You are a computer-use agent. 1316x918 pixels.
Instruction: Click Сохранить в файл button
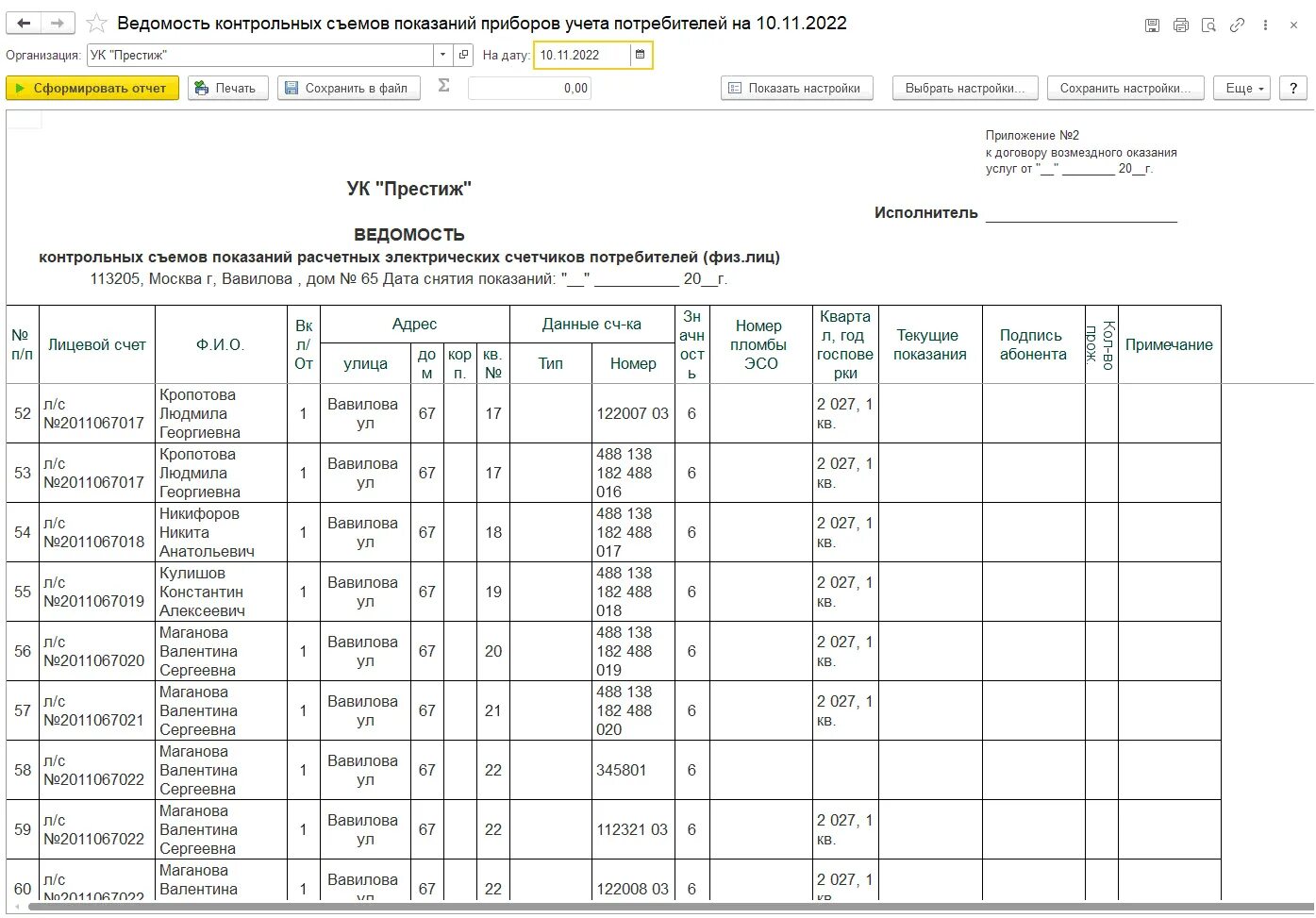(349, 88)
